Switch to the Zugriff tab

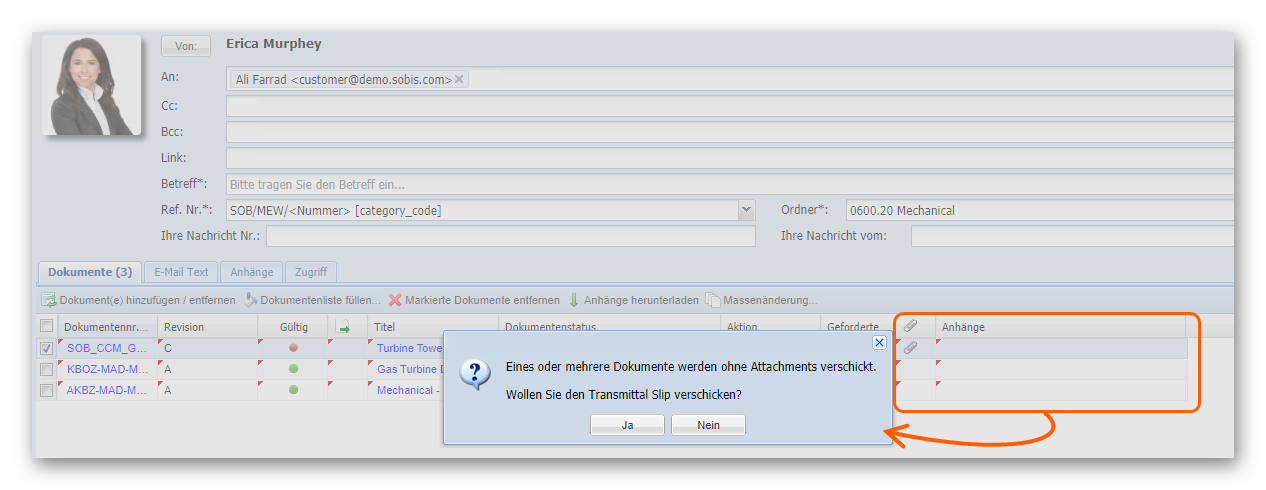coord(311,272)
